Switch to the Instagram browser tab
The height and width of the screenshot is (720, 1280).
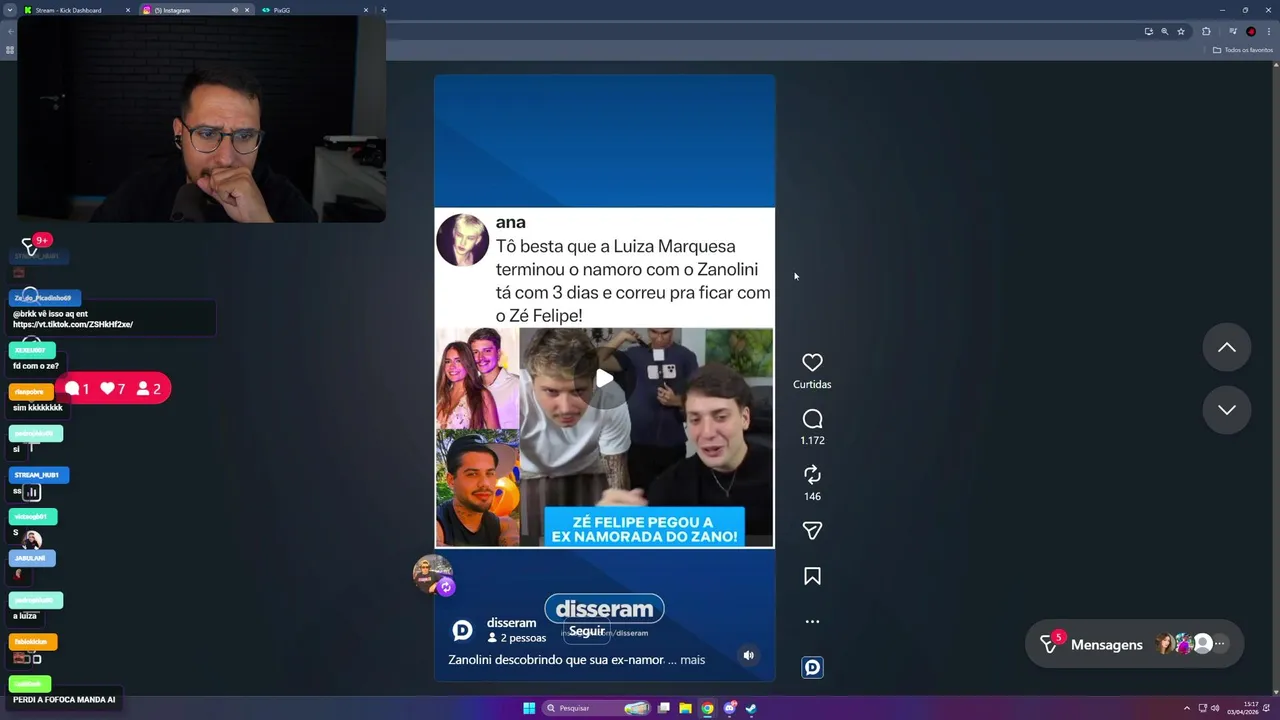[x=195, y=10]
